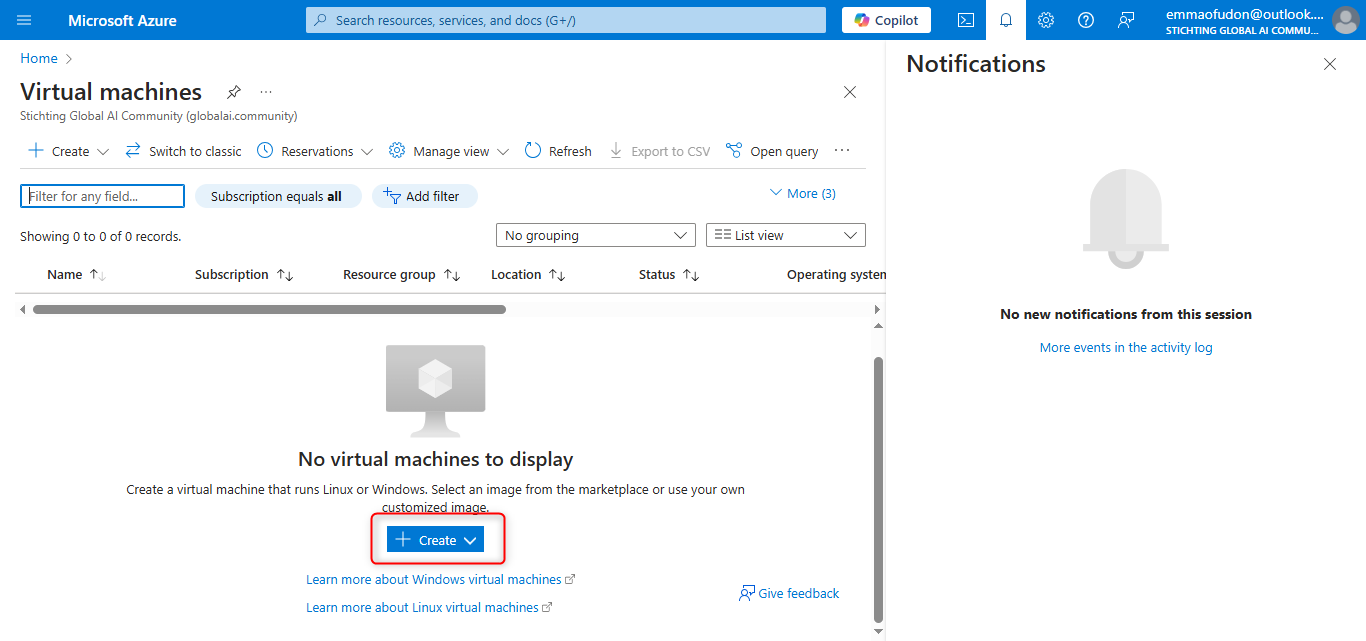Open More events in the activity log
This screenshot has height=641, width=1366.
pyautogui.click(x=1126, y=348)
